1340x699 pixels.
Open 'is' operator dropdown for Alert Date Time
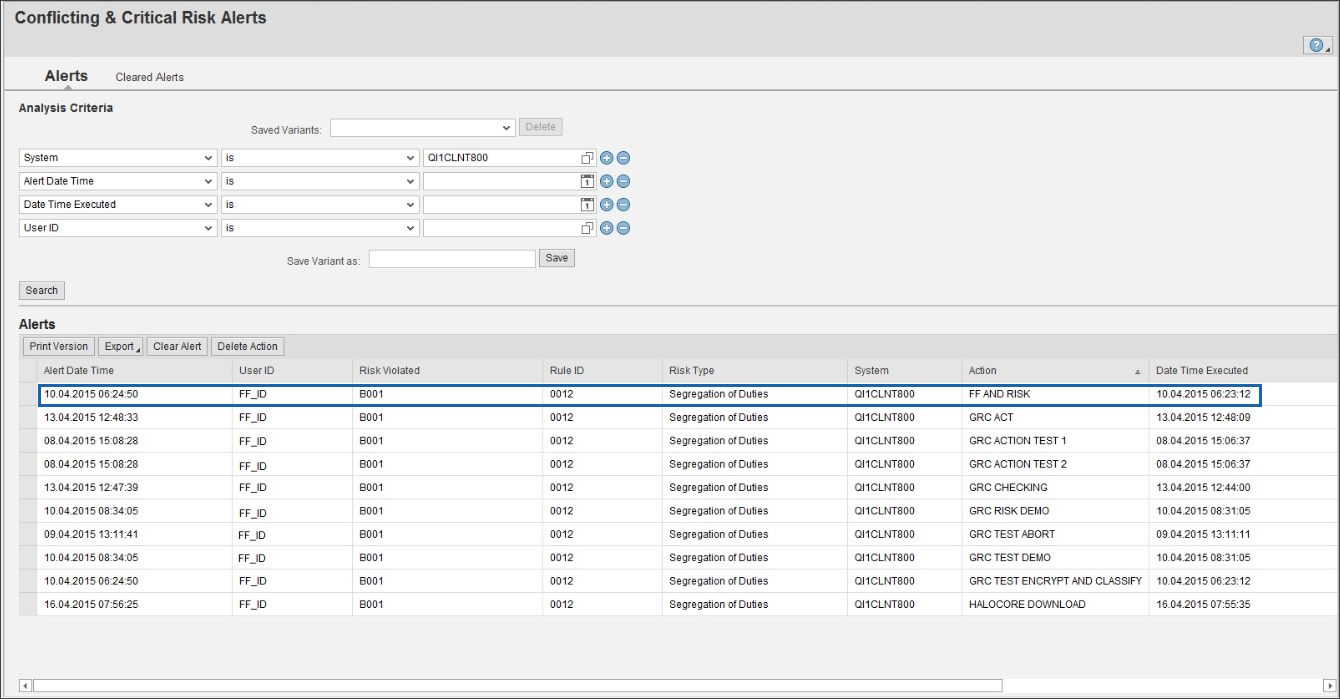click(x=411, y=181)
